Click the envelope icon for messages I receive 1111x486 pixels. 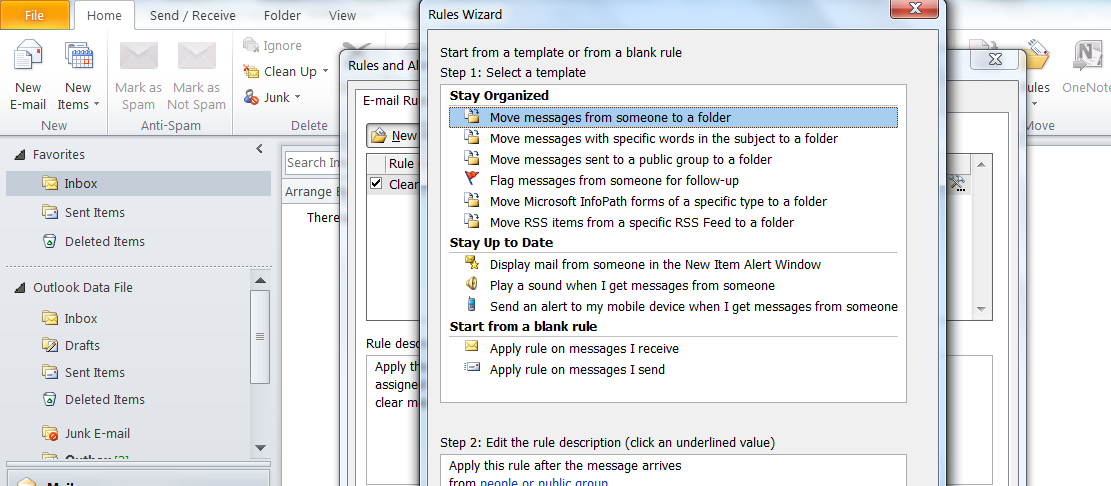(472, 347)
